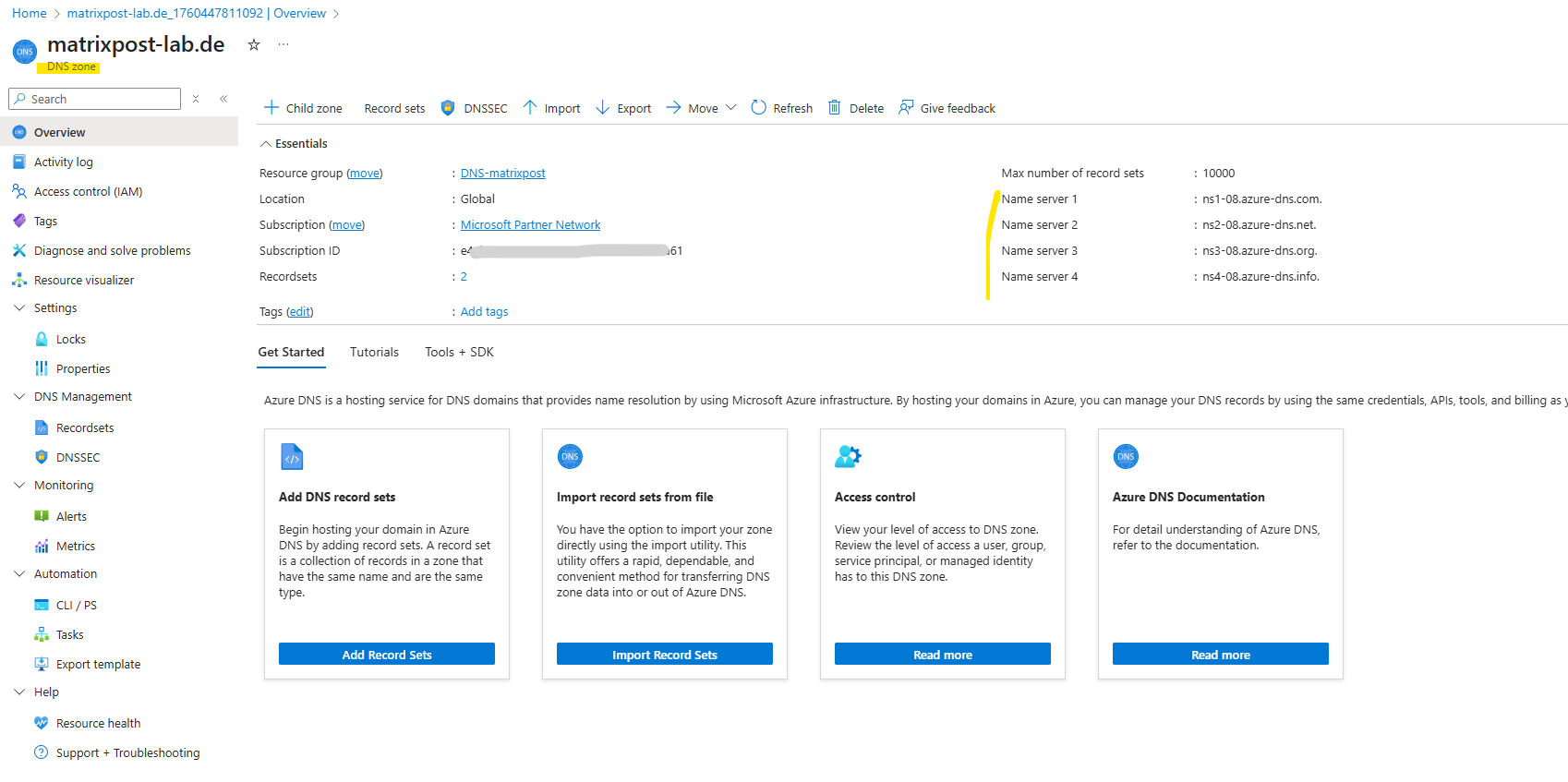This screenshot has height=782, width=1568.
Task: Open the DNS-matrixpost resource group link
Action: click(502, 174)
